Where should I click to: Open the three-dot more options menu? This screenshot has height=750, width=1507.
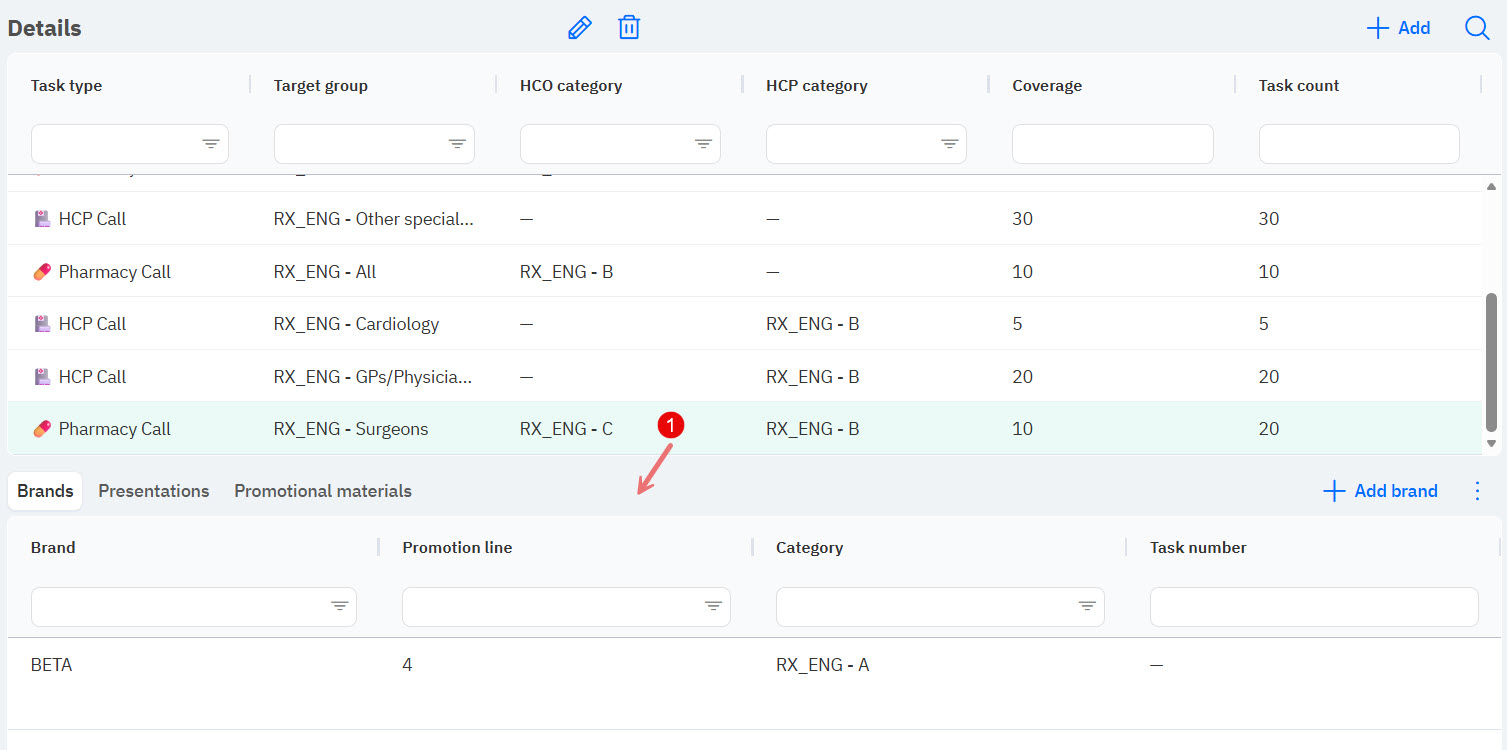[x=1477, y=491]
